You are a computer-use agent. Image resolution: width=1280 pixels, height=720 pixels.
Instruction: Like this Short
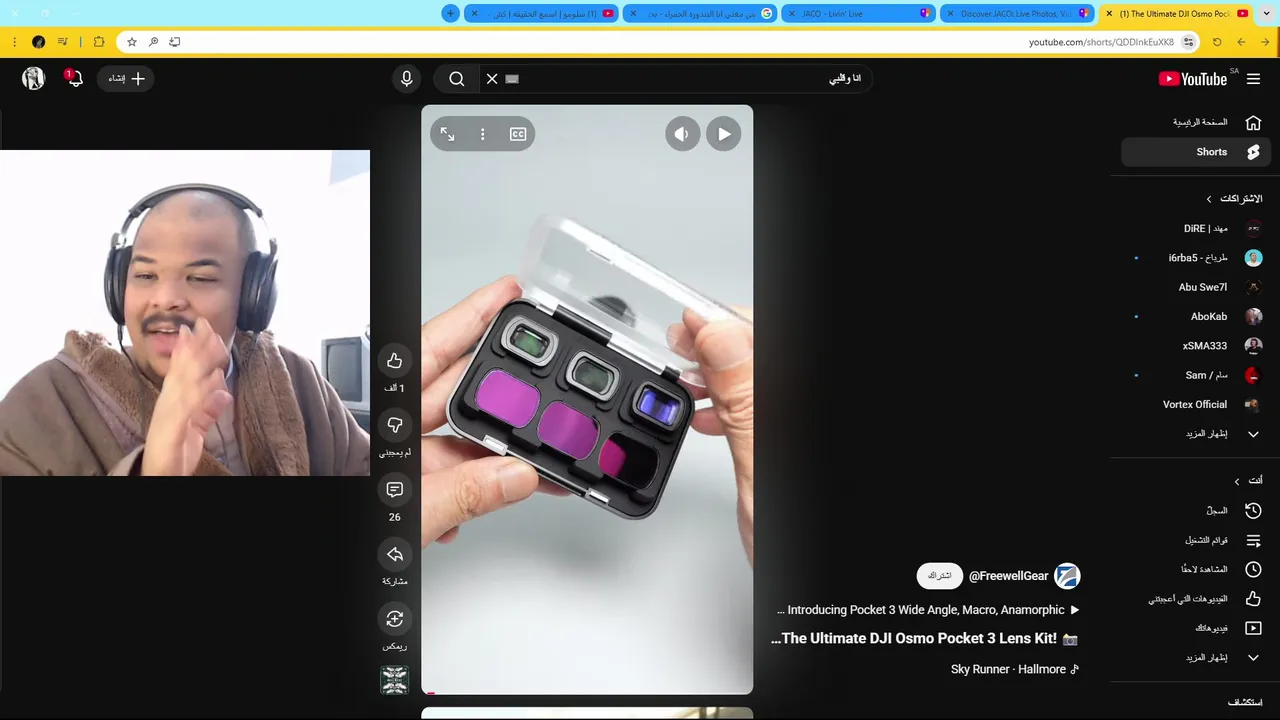point(395,361)
